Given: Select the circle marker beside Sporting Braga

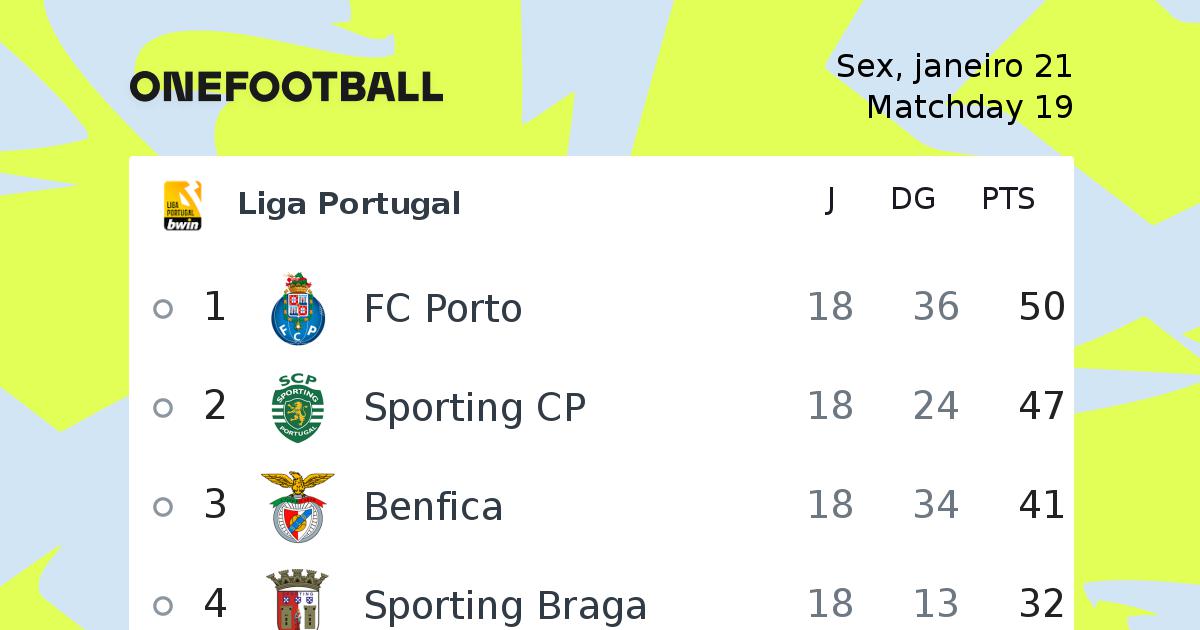Looking at the screenshot, I should tap(163, 606).
